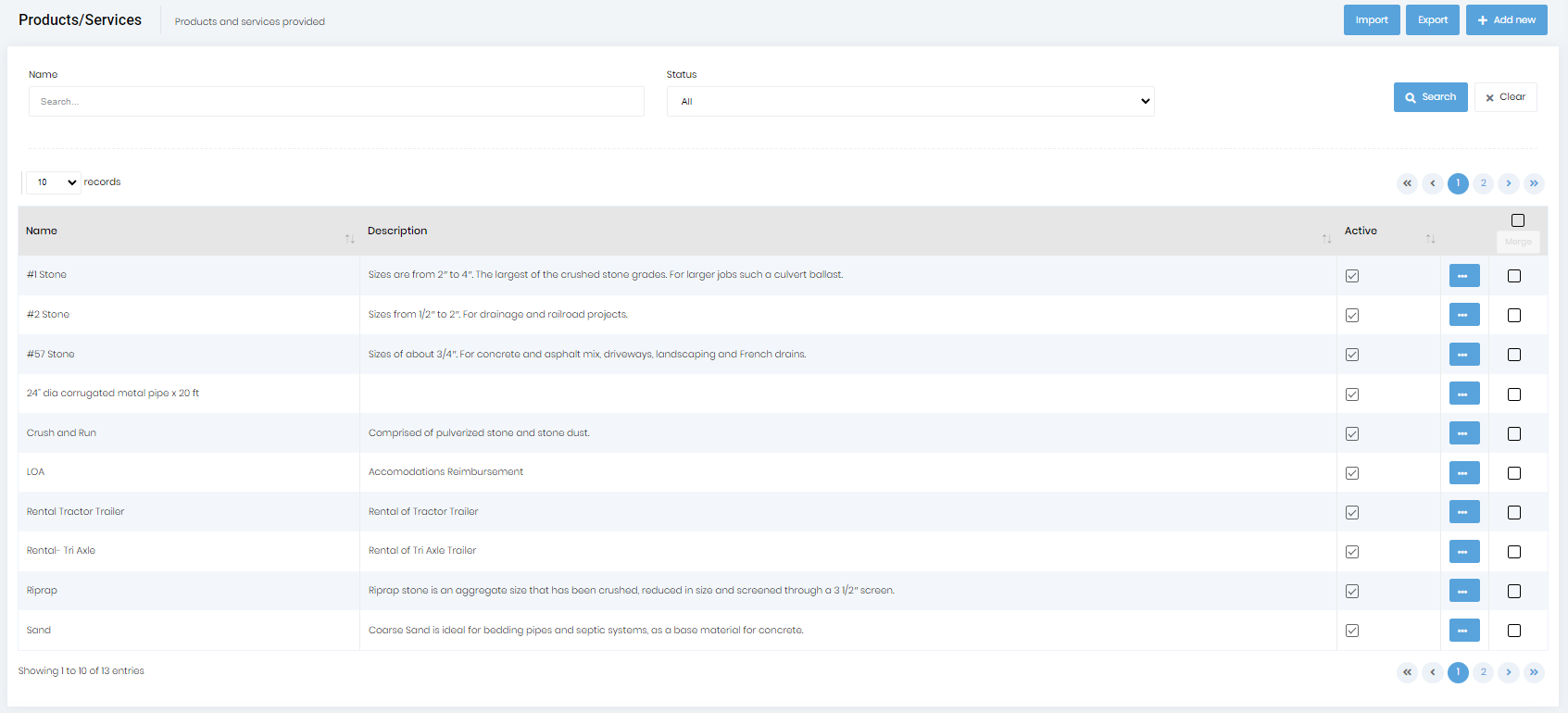This screenshot has width=1568, height=713.
Task: Open the Riprap product link
Action: pyautogui.click(x=42, y=590)
